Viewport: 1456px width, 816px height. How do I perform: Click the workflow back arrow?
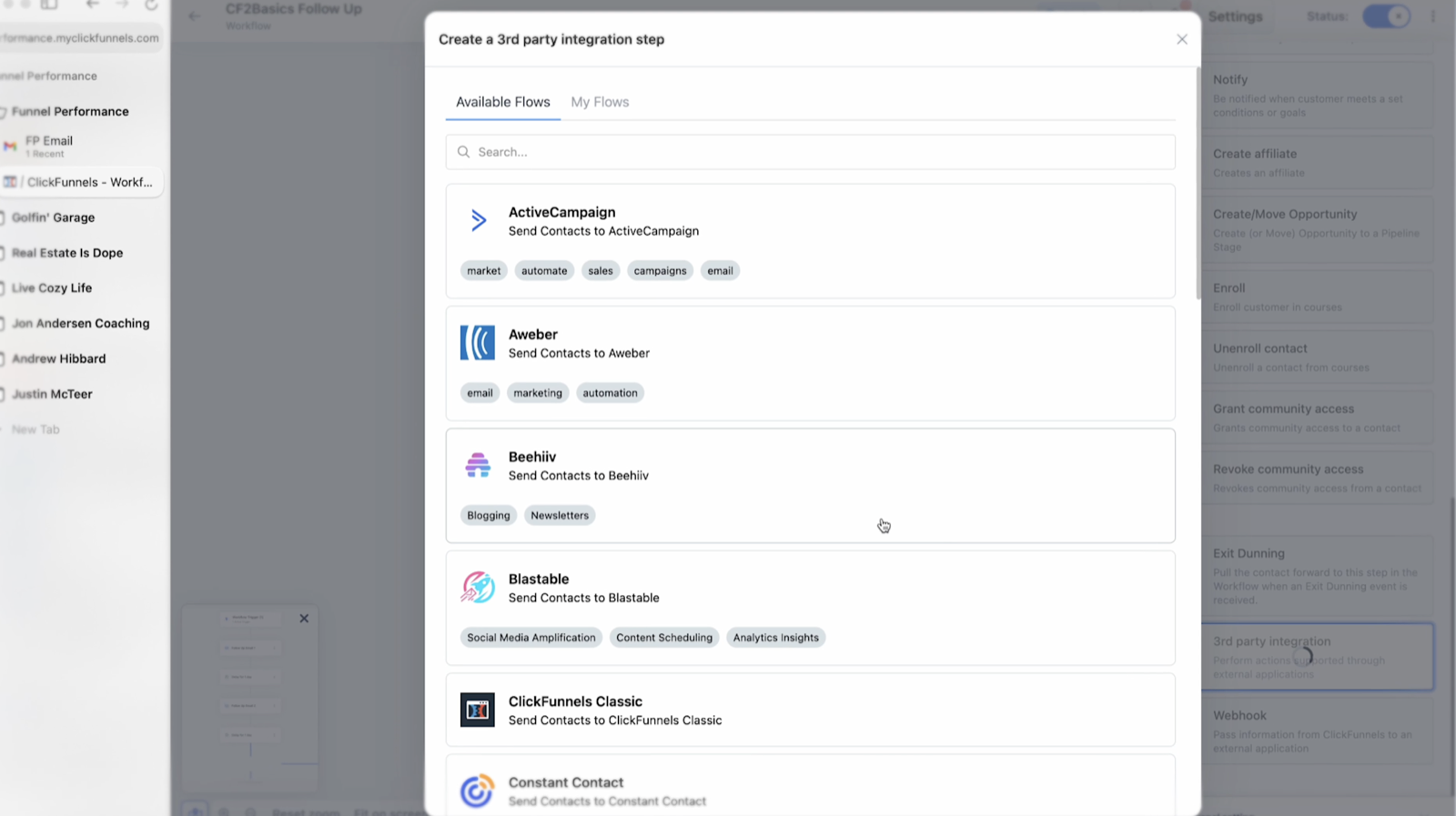click(194, 15)
